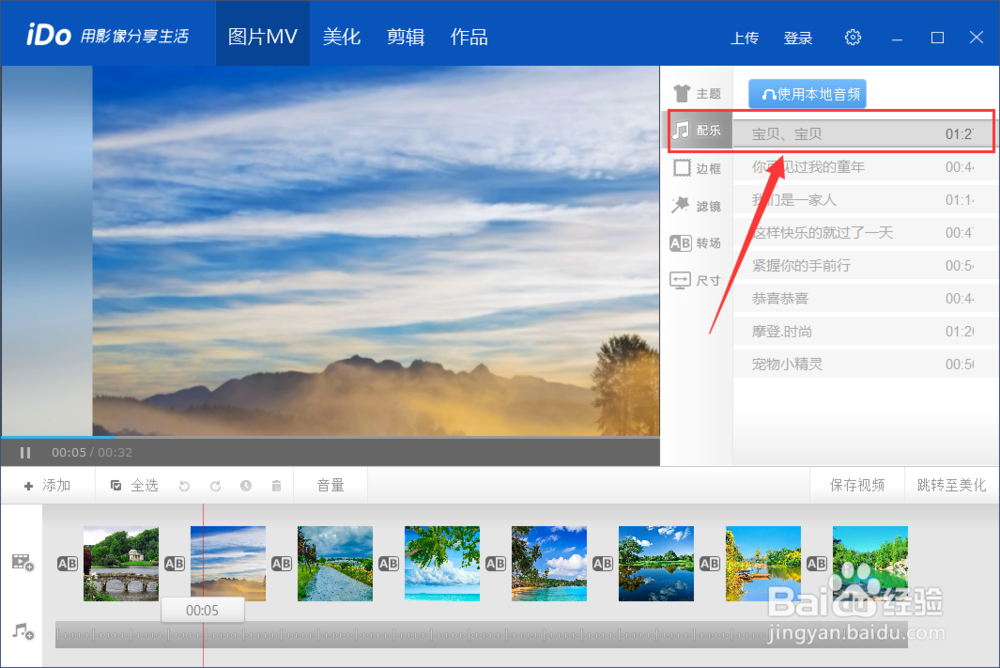Select the cloudy sky thumbnail

(228, 563)
